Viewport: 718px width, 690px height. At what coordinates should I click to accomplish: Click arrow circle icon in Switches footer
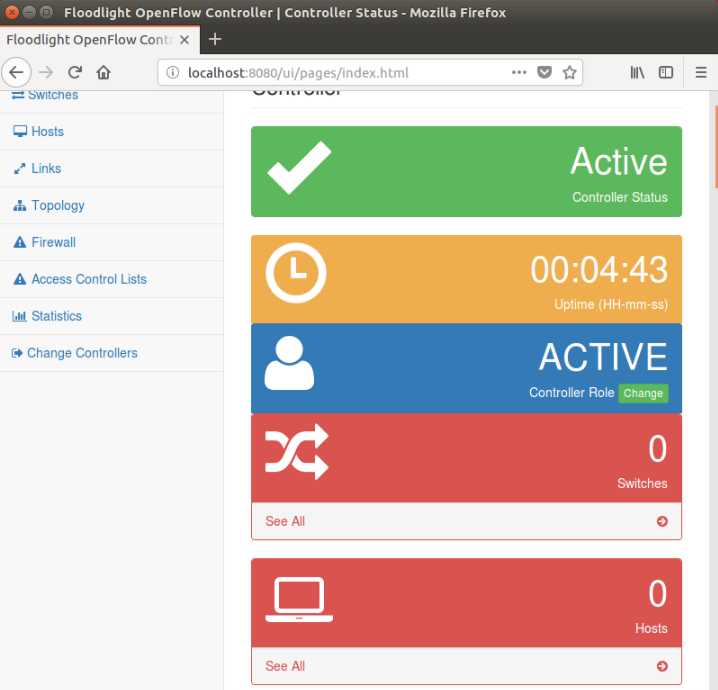tap(662, 522)
